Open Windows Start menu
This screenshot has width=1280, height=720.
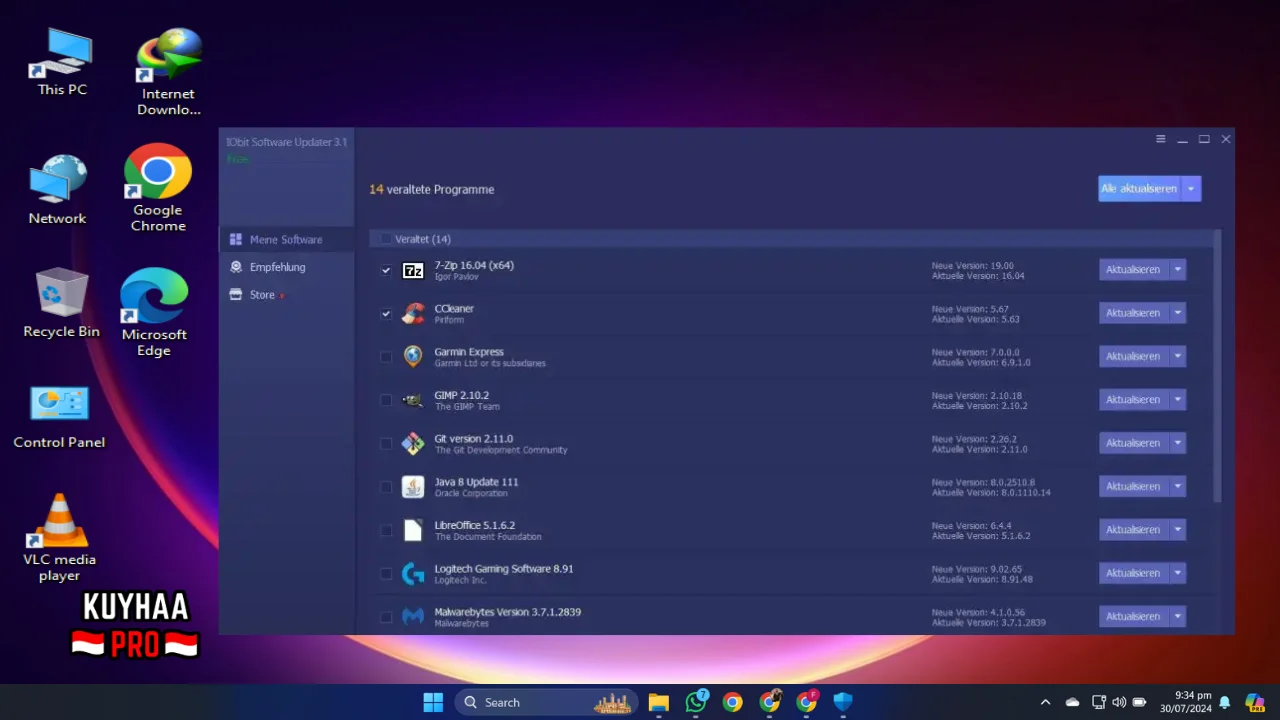tap(433, 702)
